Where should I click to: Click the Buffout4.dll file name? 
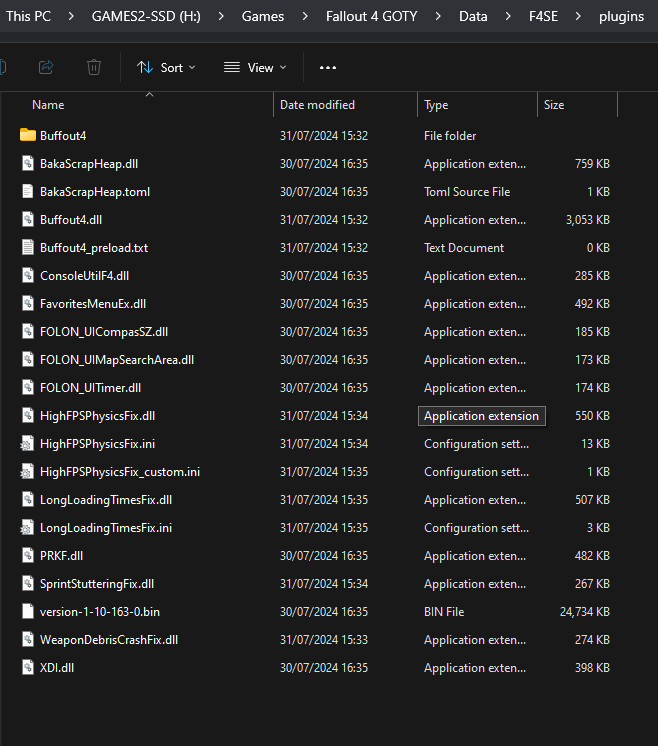(71, 220)
